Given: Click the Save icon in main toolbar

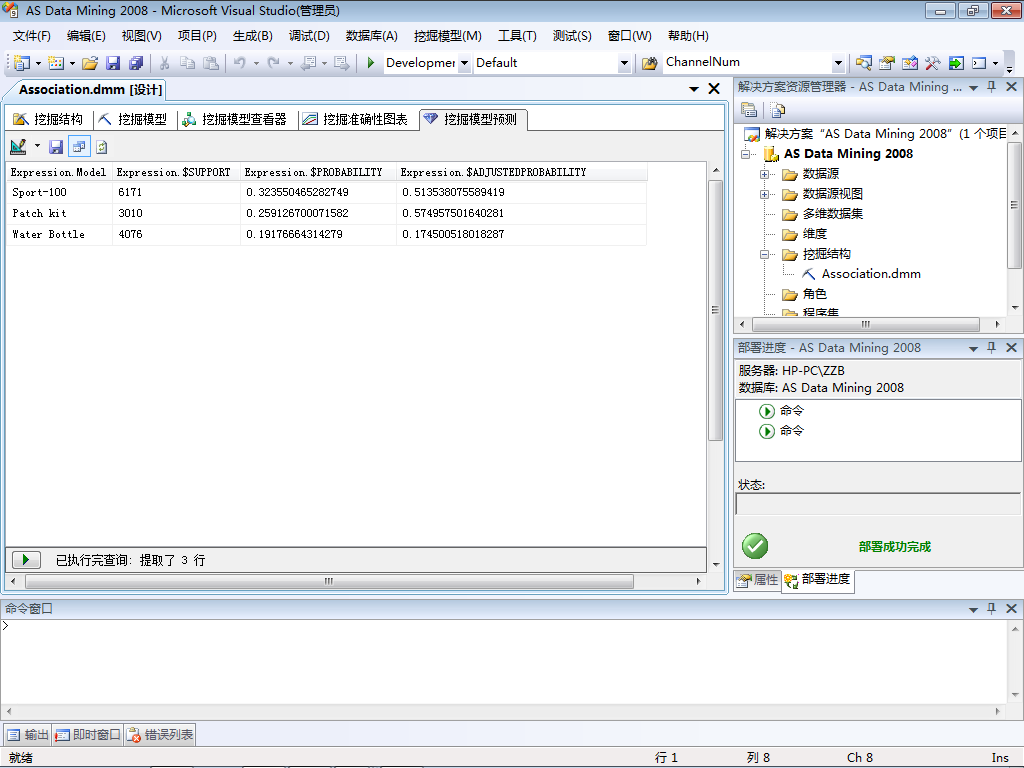Looking at the screenshot, I should coord(113,63).
